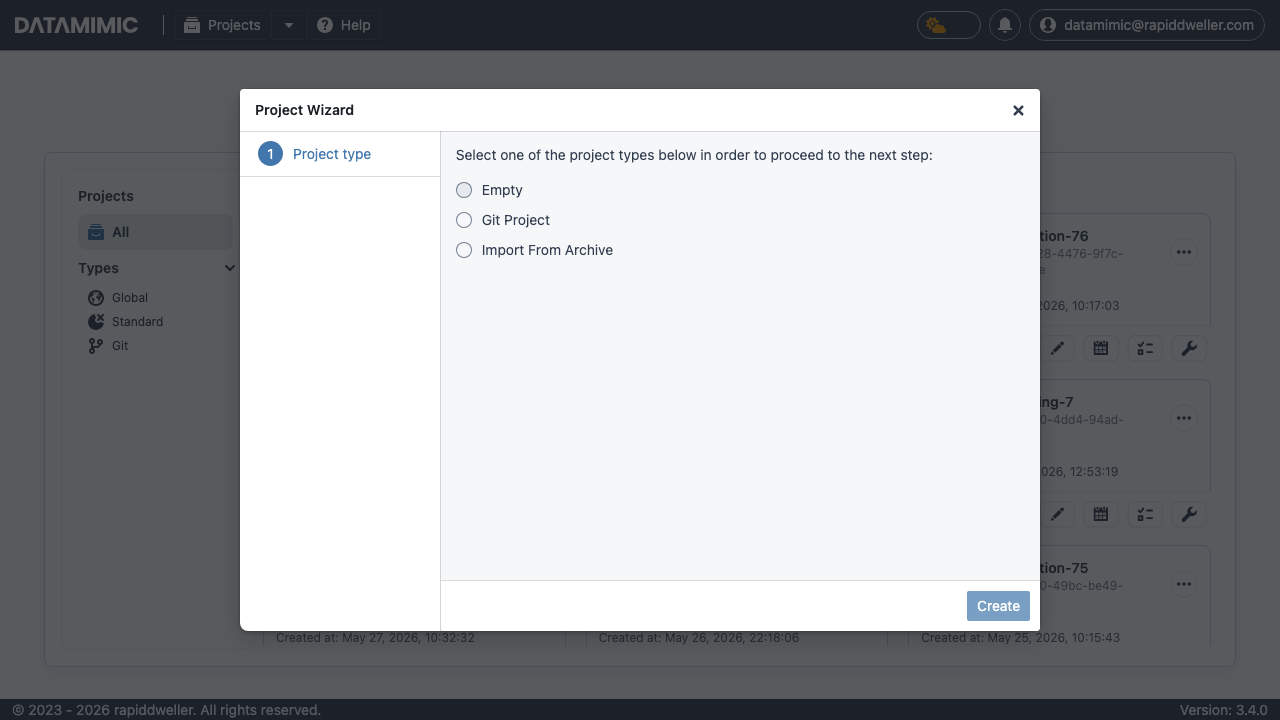Click the Git branch icon
The image size is (1280, 720).
coord(96,346)
